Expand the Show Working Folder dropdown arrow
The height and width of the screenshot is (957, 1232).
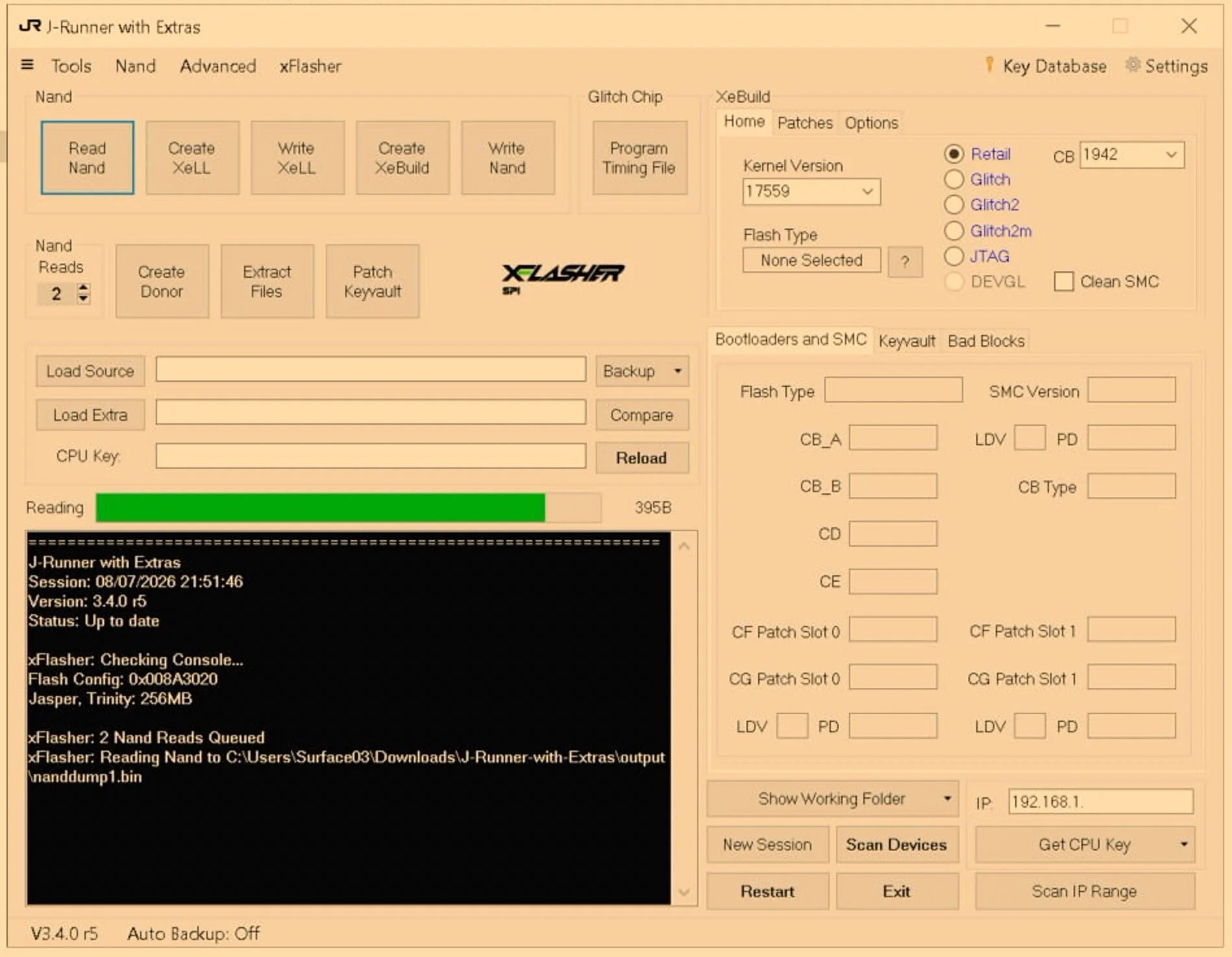pos(947,799)
